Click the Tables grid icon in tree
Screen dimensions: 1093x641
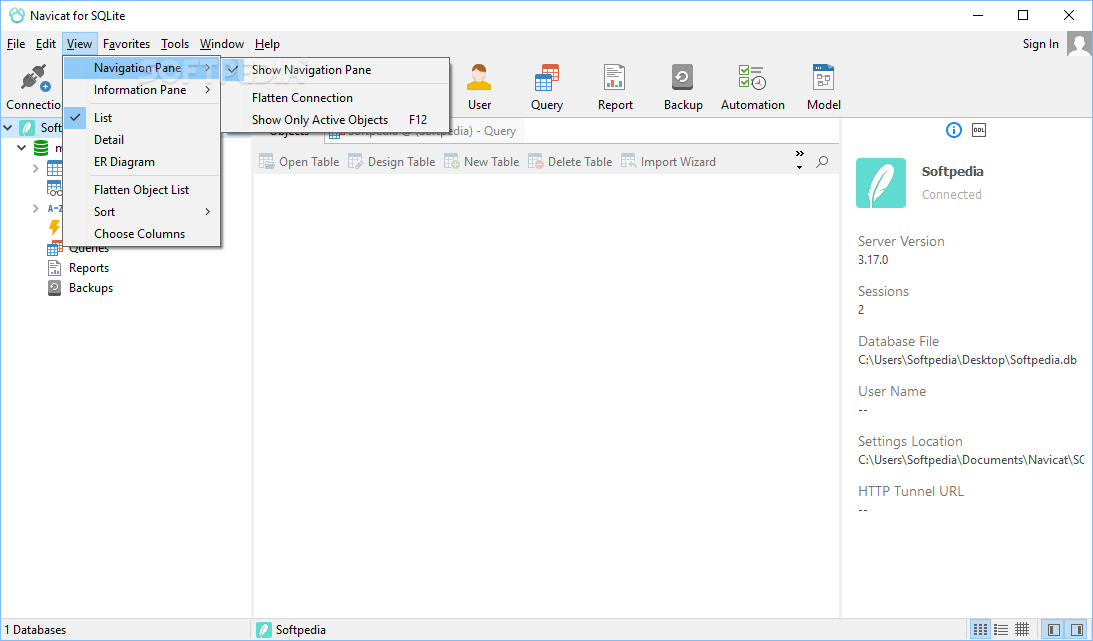pos(54,168)
